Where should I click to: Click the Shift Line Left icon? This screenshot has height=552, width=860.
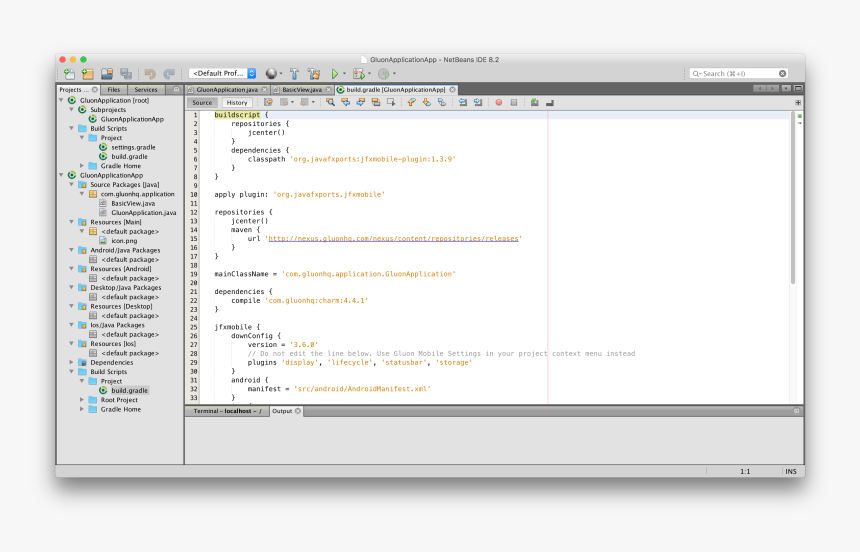pos(463,103)
